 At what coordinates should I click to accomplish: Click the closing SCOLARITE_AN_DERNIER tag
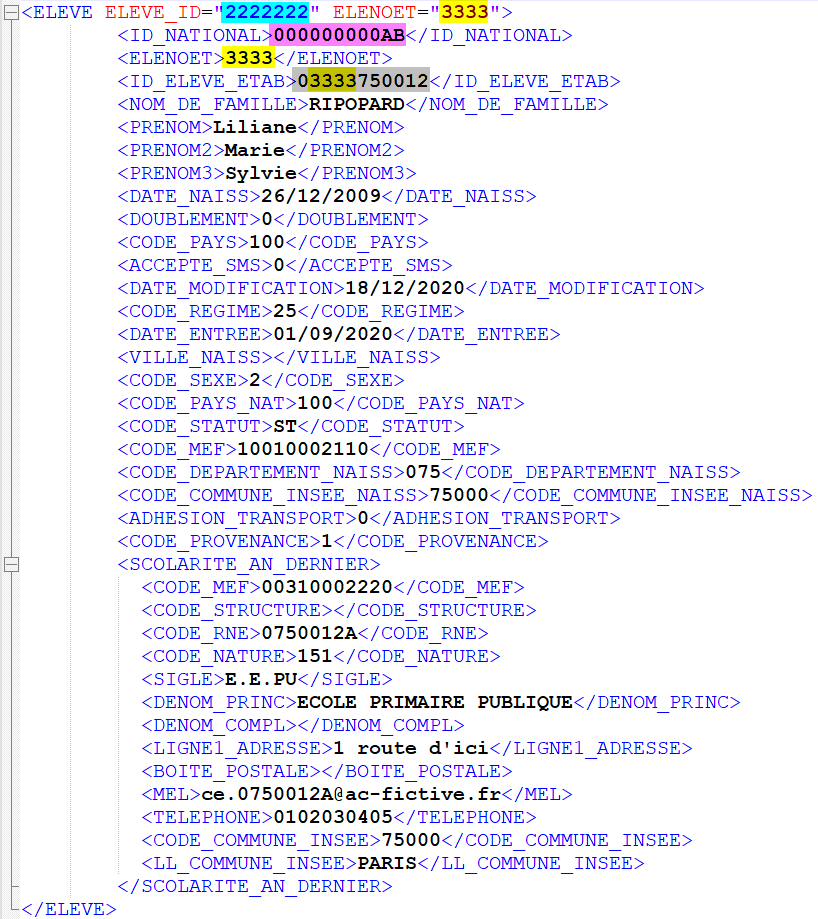click(255, 886)
